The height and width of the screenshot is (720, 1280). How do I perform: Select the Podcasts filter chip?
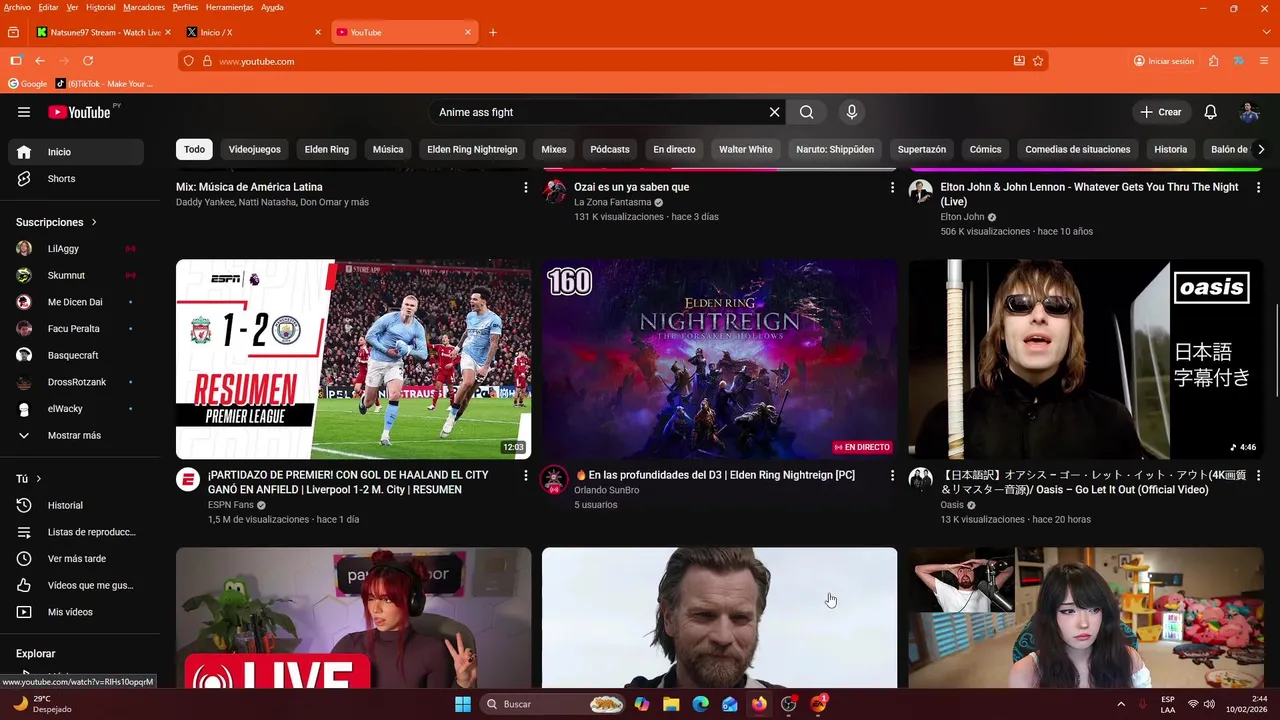pos(610,149)
